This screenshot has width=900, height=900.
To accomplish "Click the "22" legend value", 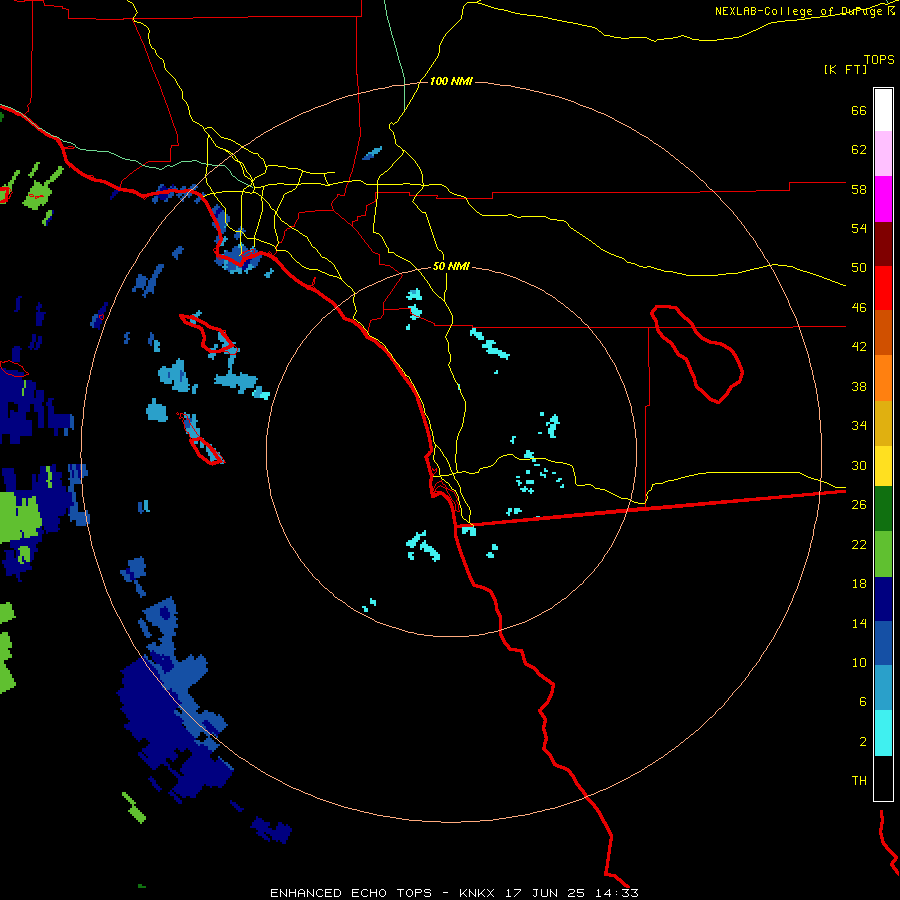I will tap(859, 544).
